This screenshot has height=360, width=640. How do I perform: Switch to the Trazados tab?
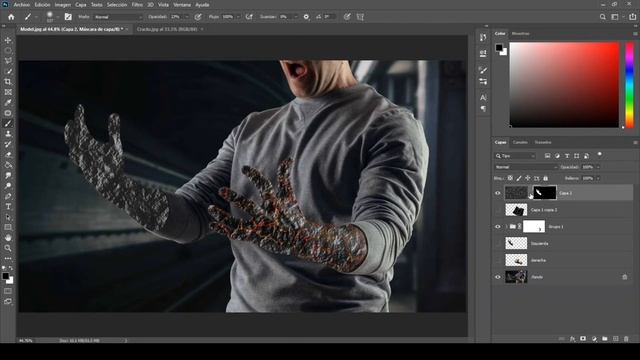point(543,142)
